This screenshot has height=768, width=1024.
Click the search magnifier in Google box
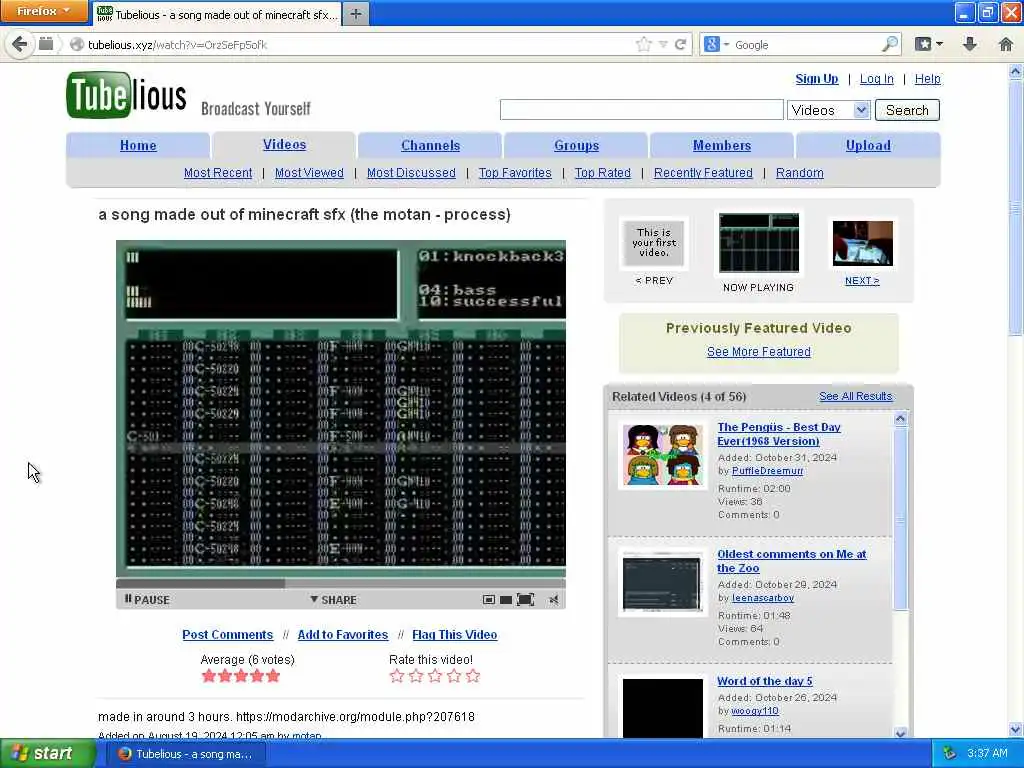[x=889, y=44]
